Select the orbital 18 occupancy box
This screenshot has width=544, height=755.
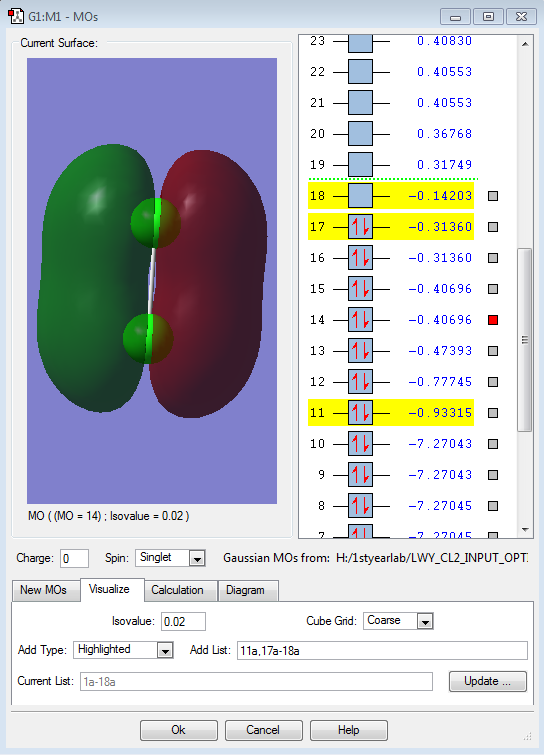[360, 196]
